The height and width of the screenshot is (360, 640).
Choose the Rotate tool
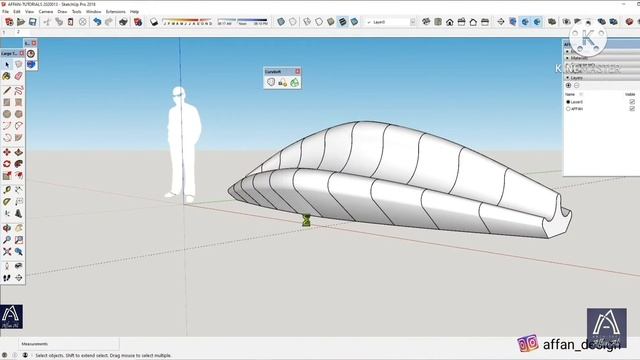(x=7, y=164)
